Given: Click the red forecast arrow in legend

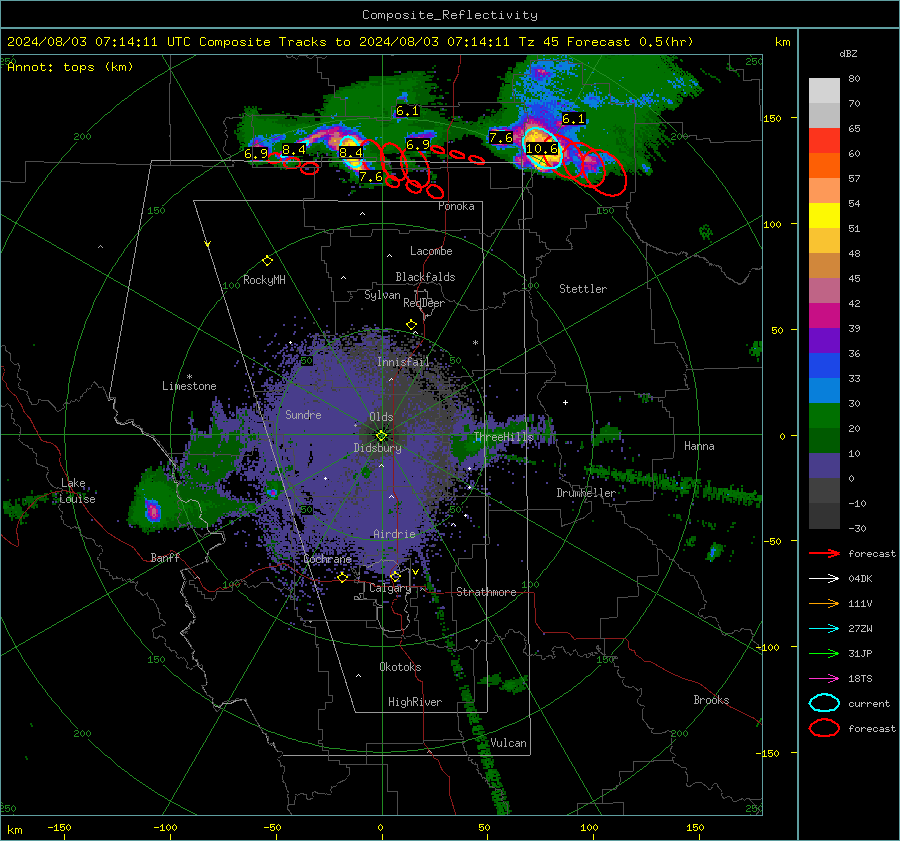Looking at the screenshot, I should tap(824, 553).
